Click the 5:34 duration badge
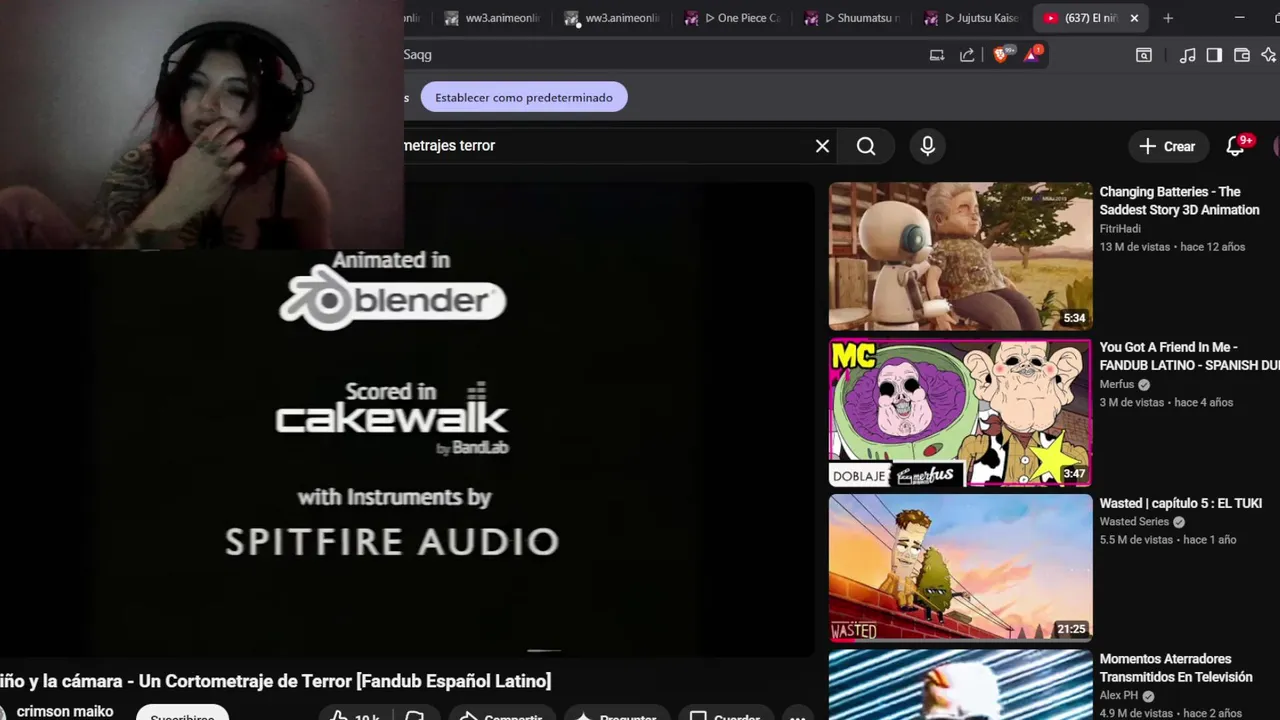The width and height of the screenshot is (1280, 720). [x=1074, y=318]
